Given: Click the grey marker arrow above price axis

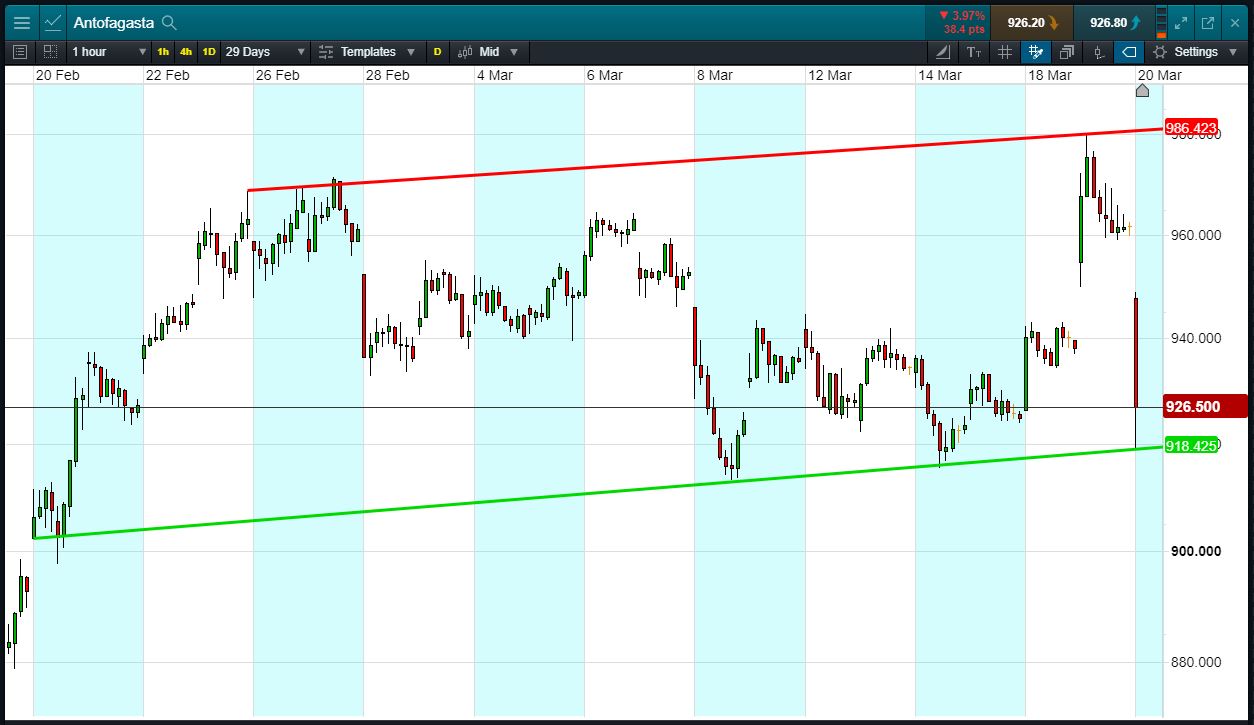Looking at the screenshot, I should (x=1143, y=91).
